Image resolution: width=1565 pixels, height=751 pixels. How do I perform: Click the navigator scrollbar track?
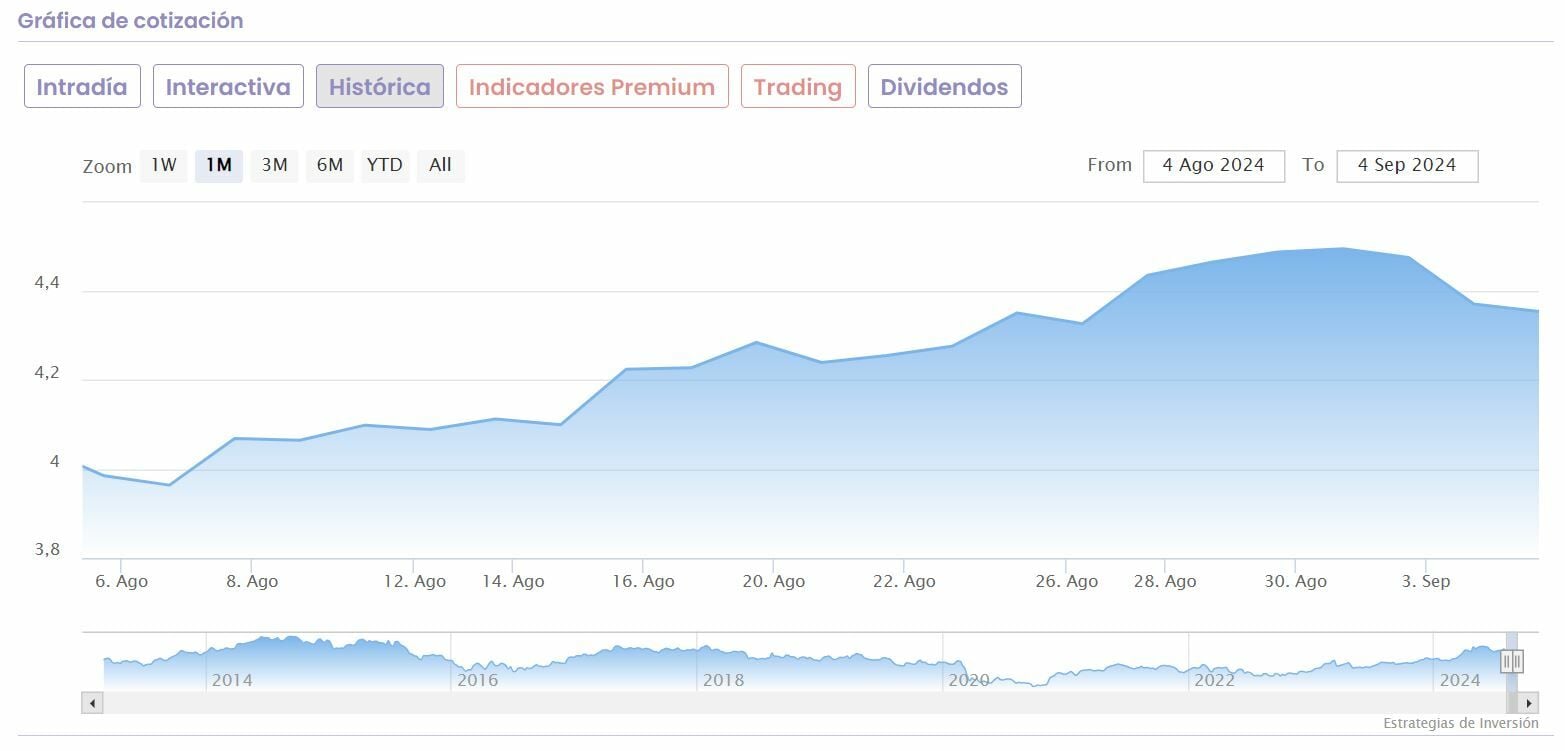click(x=800, y=703)
